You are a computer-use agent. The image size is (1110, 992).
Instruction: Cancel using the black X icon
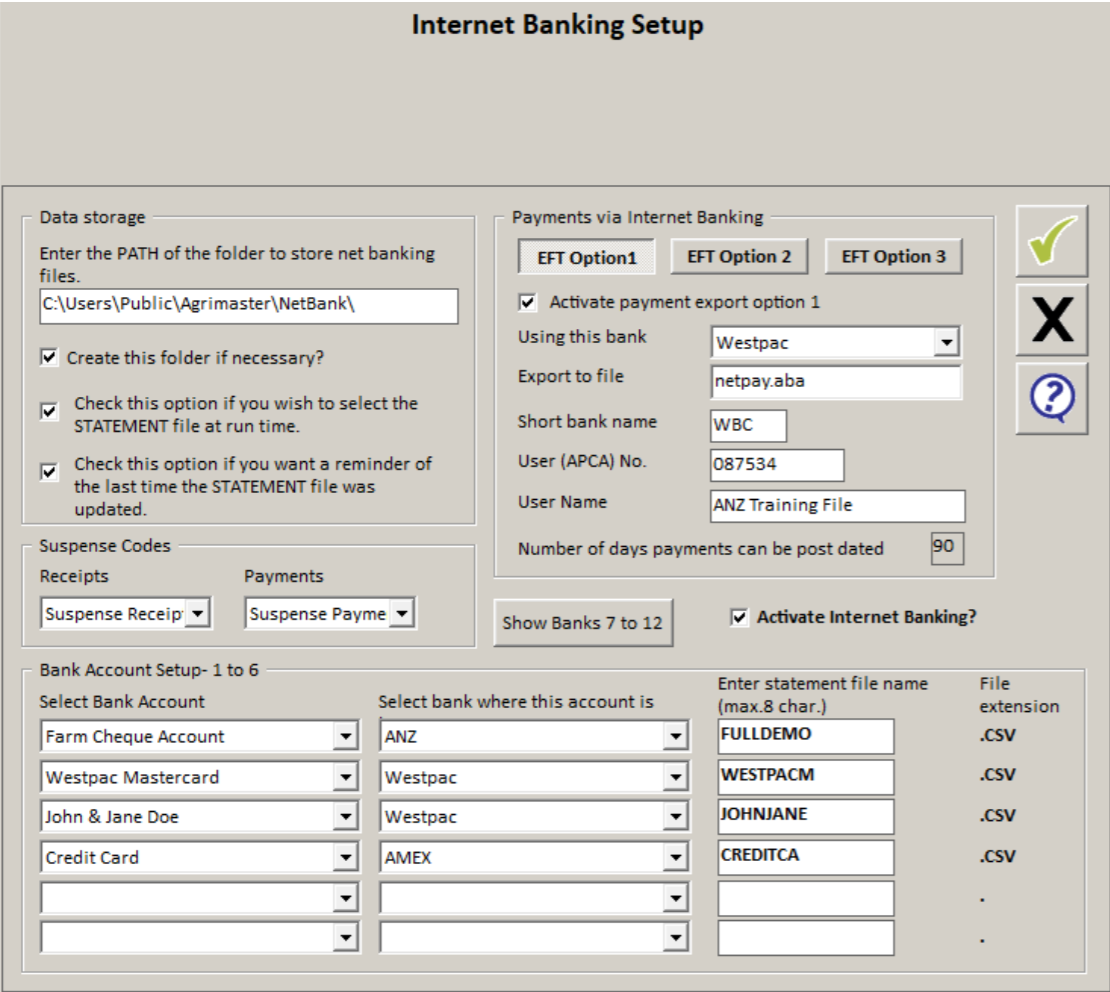point(1051,320)
